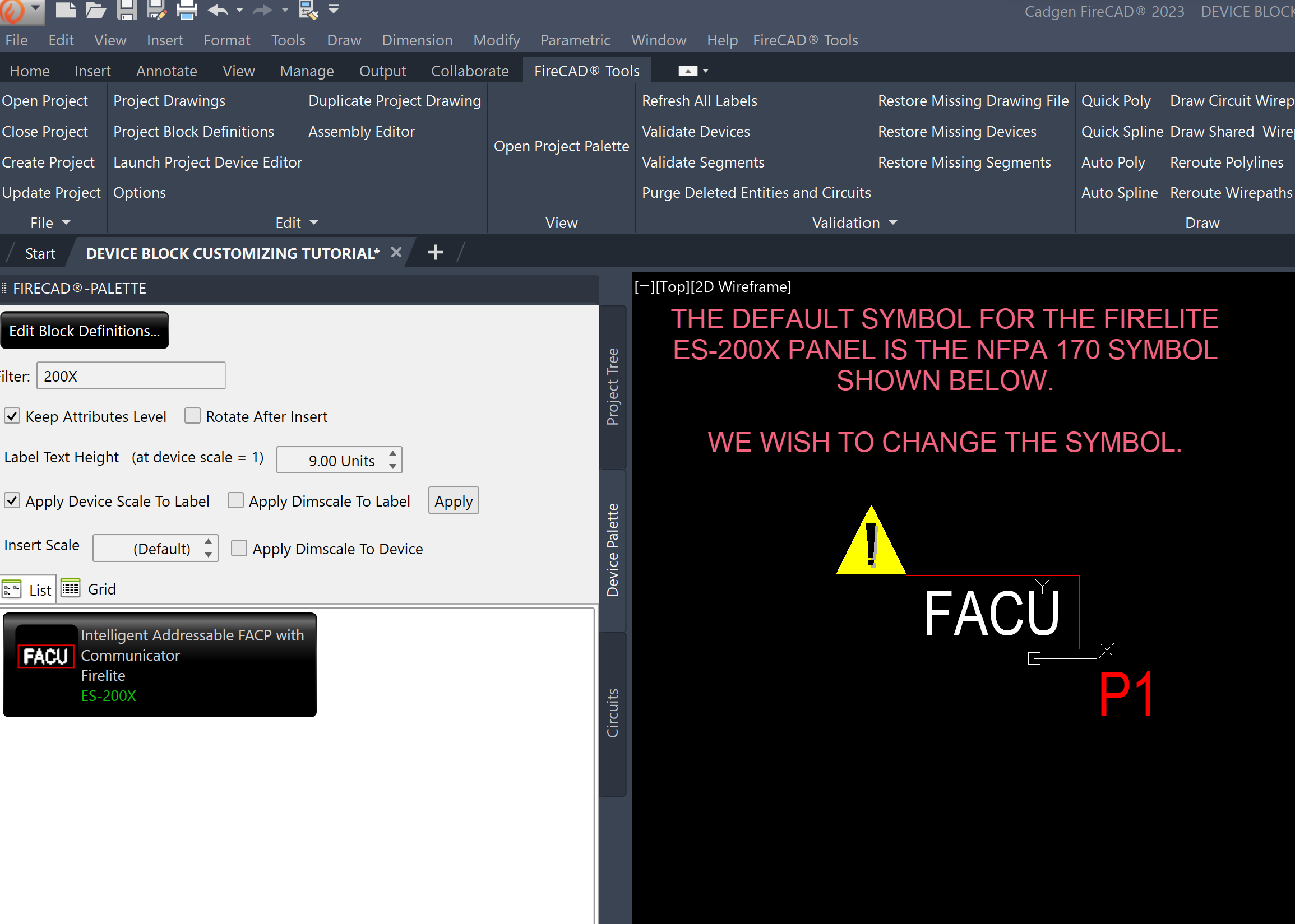Click the plus icon for new drawing tab
1295x924 pixels.
(x=436, y=252)
